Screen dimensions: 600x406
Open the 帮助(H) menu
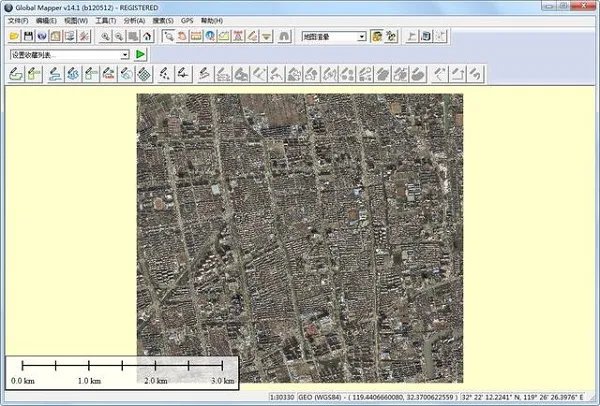coord(211,20)
